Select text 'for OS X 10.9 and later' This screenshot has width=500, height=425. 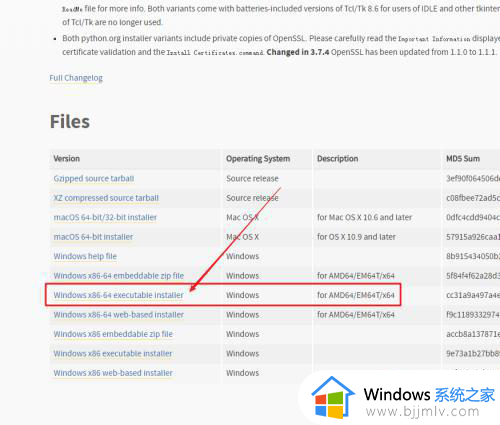356,237
